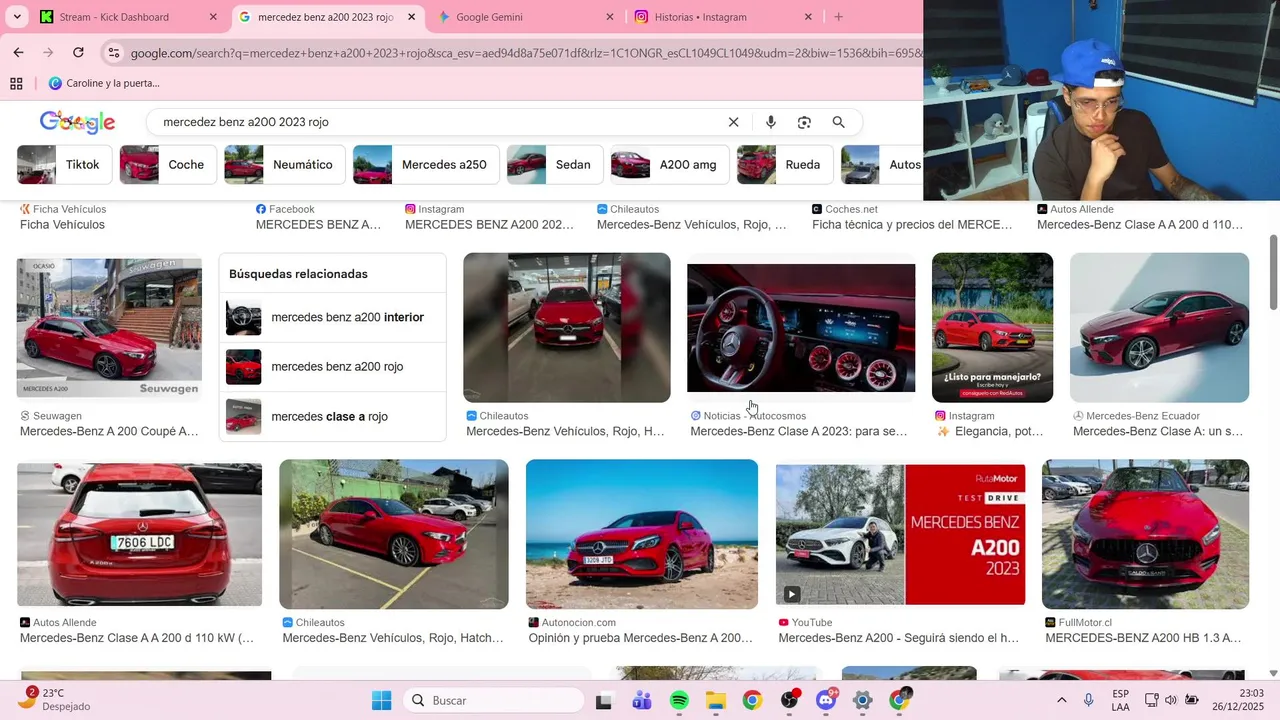Click the magnifying glass search button

(x=839, y=122)
